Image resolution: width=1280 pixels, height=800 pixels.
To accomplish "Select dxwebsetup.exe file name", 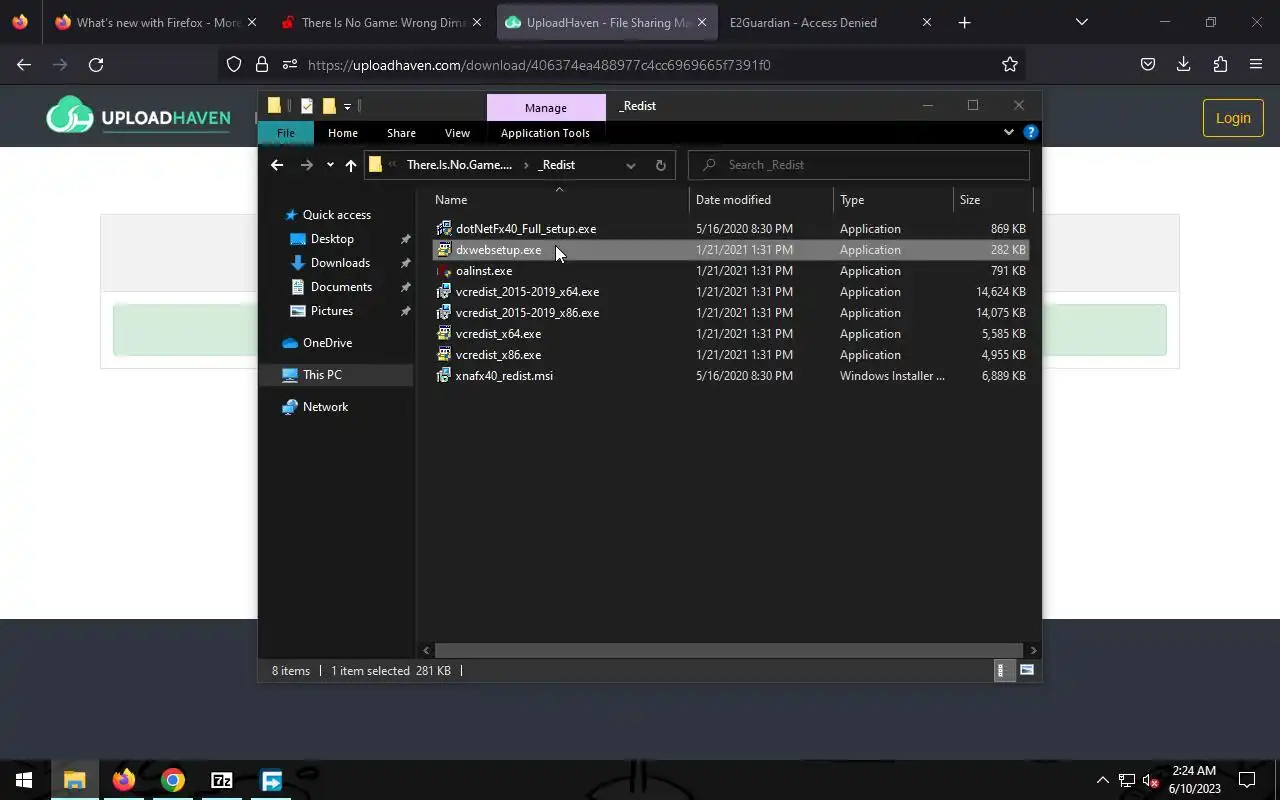I will pos(498,250).
